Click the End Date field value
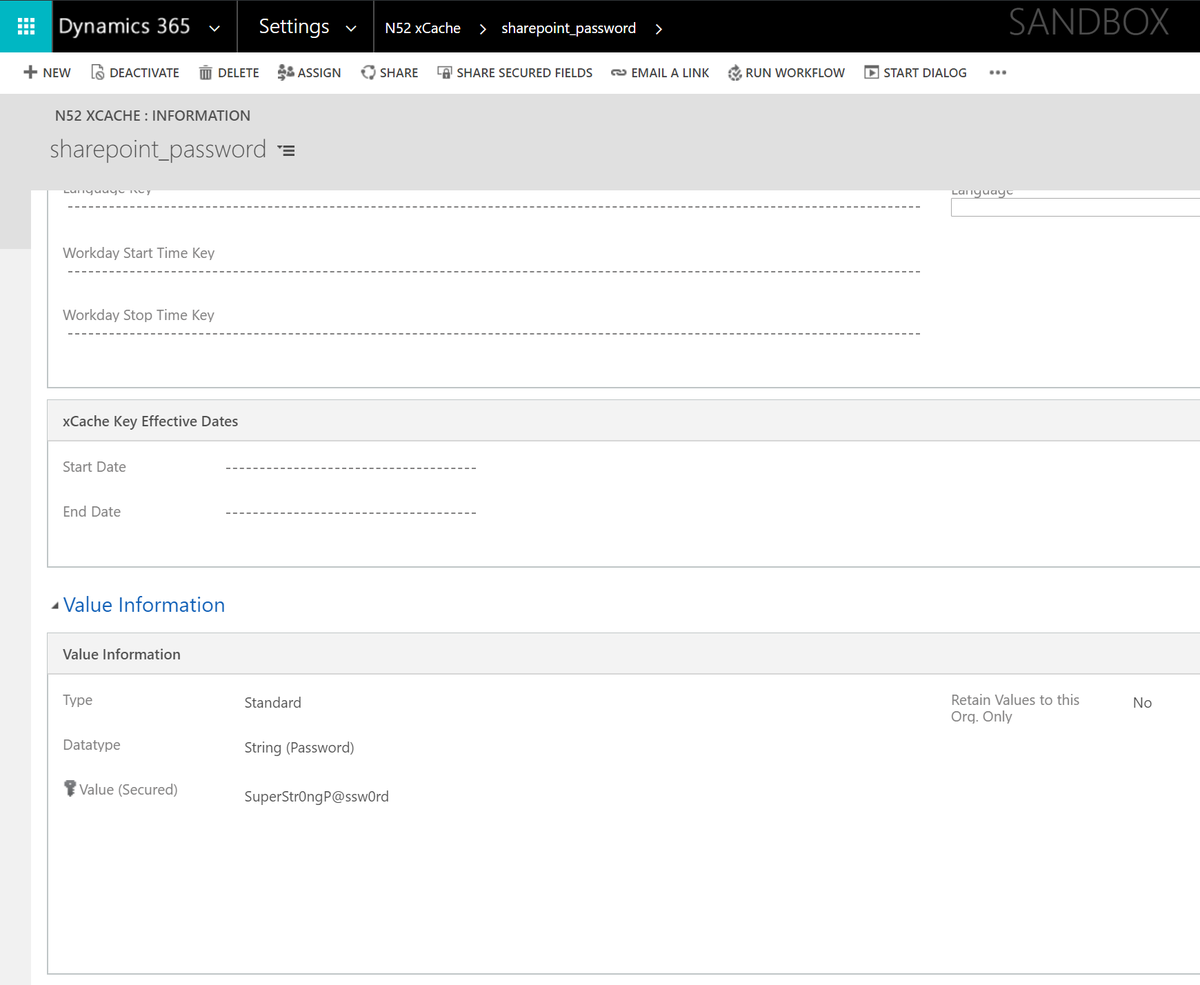This screenshot has height=985, width=1200. coord(351,513)
